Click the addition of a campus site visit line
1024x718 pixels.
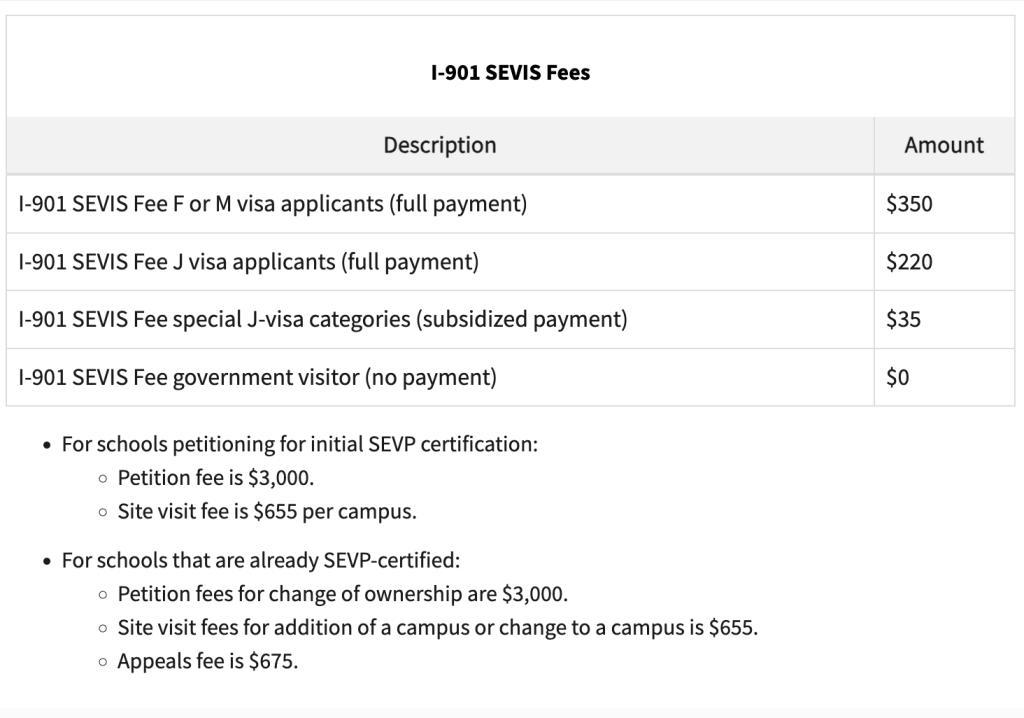pyautogui.click(x=438, y=628)
